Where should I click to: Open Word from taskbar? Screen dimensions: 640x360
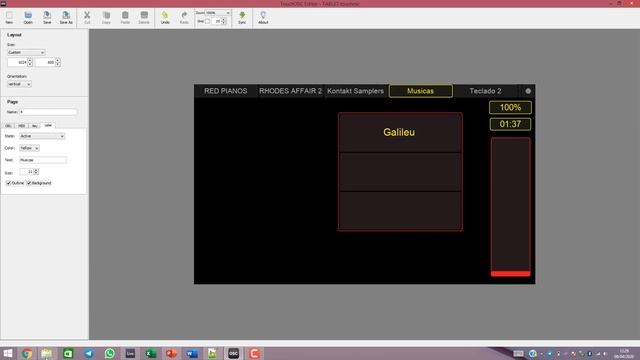click(x=192, y=353)
